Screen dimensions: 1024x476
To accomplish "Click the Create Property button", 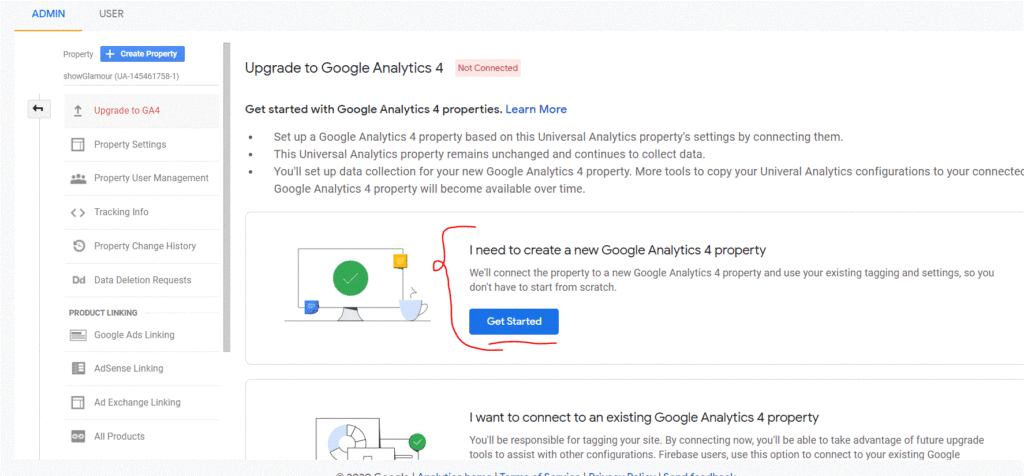I will click(142, 54).
